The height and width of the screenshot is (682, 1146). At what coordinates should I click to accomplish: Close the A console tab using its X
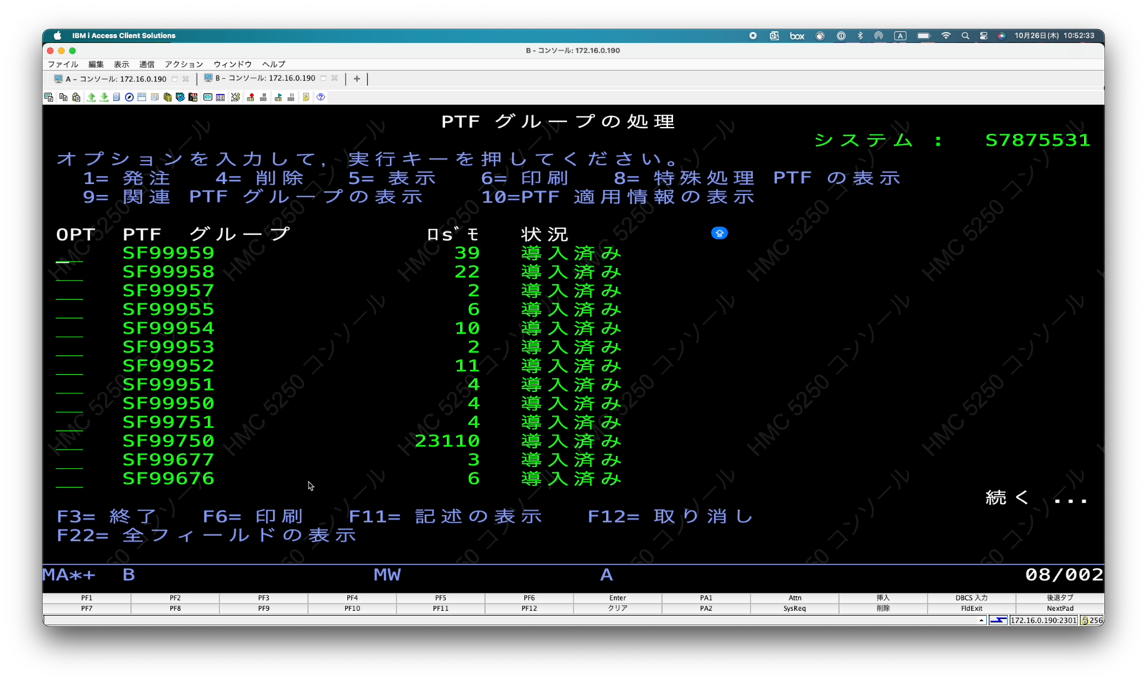186,78
